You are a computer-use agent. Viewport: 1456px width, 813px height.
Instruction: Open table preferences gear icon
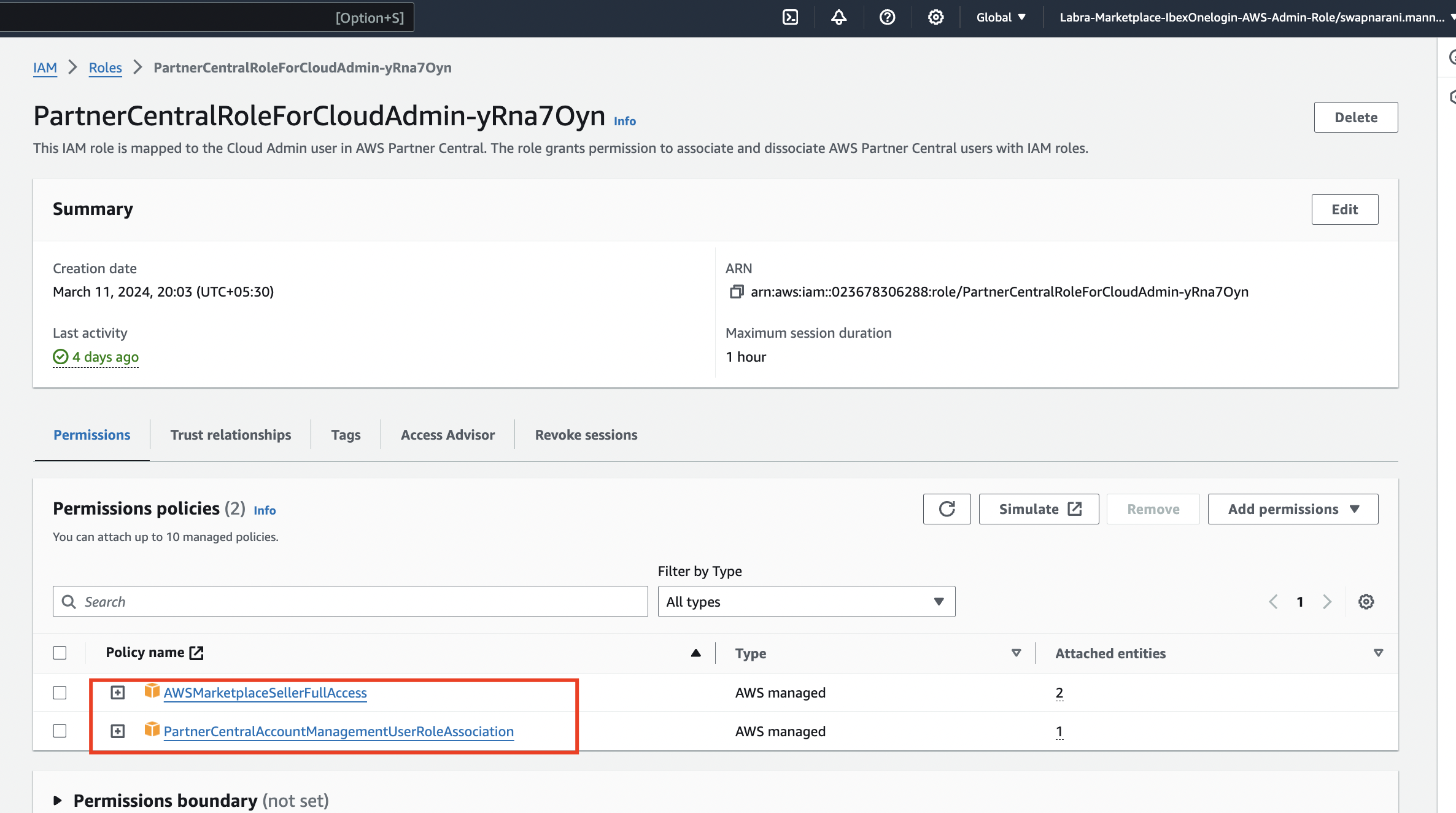click(x=1366, y=602)
